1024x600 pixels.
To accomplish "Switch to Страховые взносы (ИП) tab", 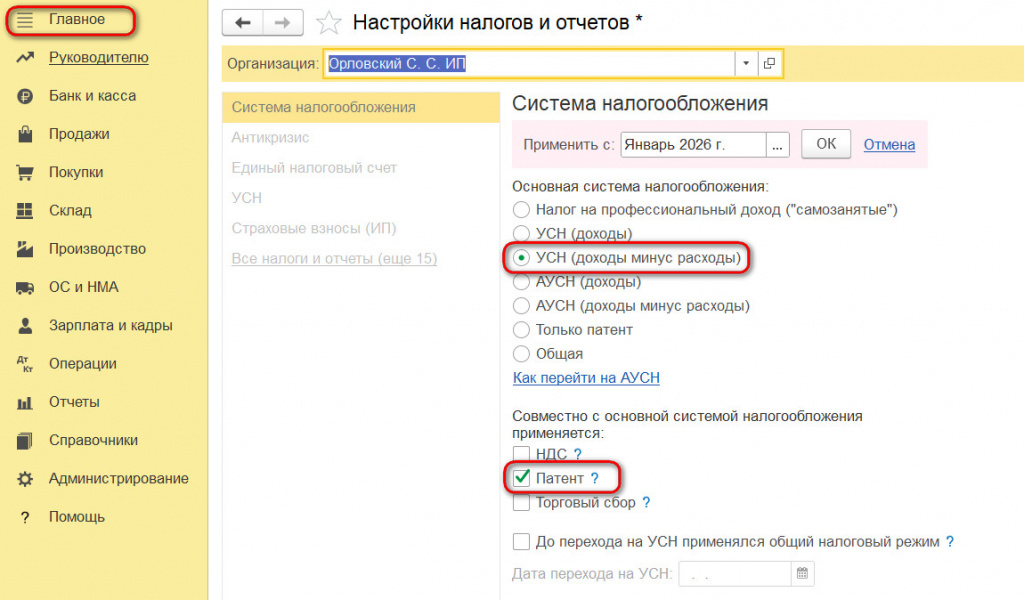I will [313, 229].
